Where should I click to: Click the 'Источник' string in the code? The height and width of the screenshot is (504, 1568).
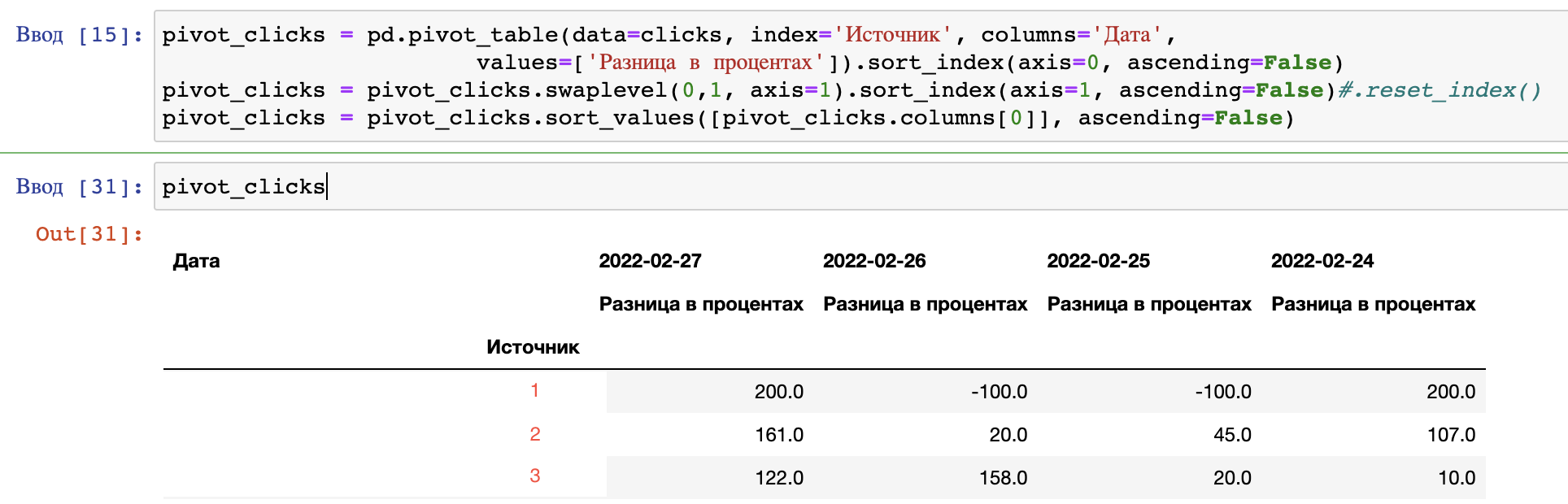[893, 35]
